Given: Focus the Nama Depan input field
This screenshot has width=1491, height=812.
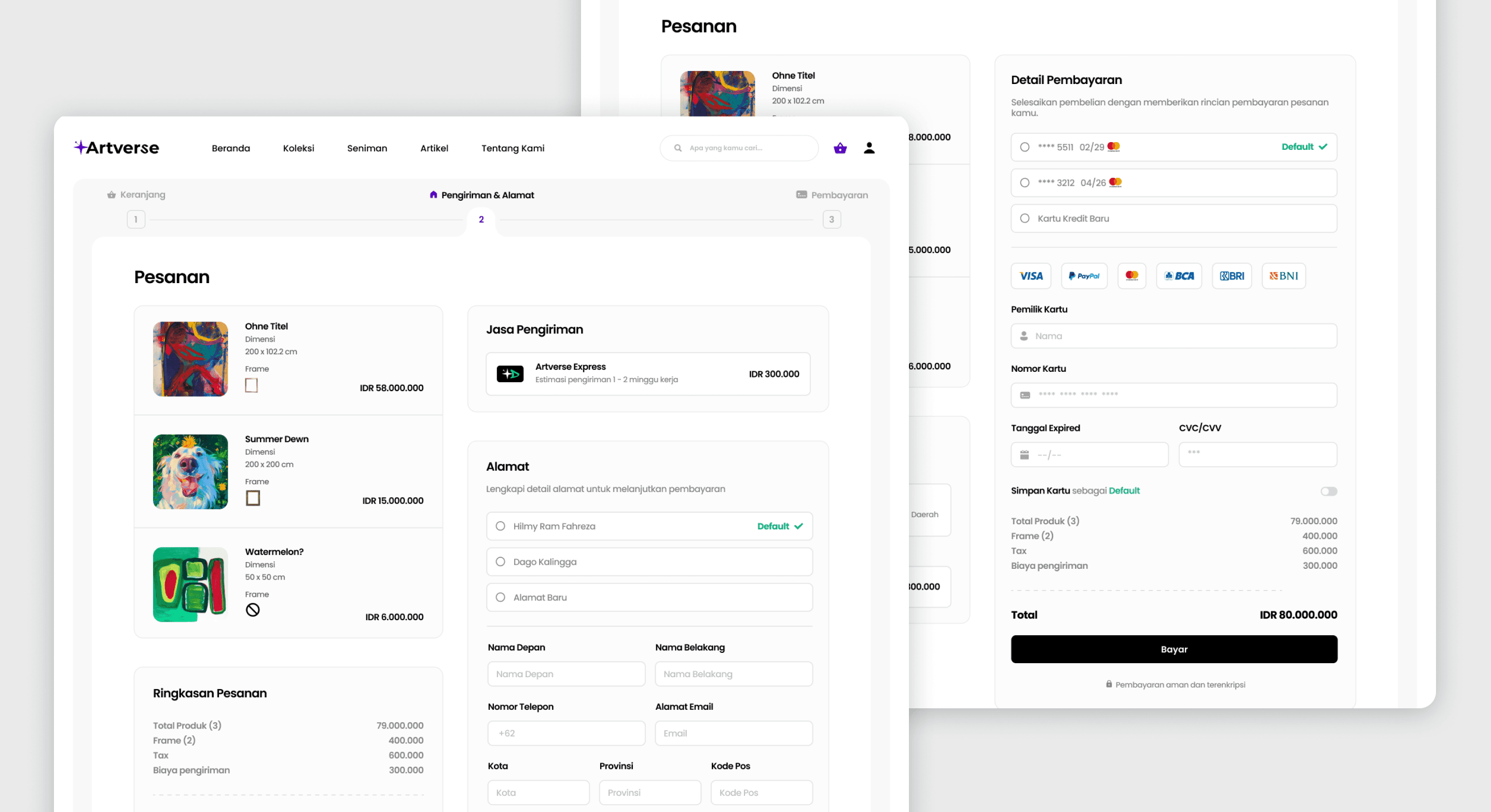Looking at the screenshot, I should pyautogui.click(x=566, y=674).
